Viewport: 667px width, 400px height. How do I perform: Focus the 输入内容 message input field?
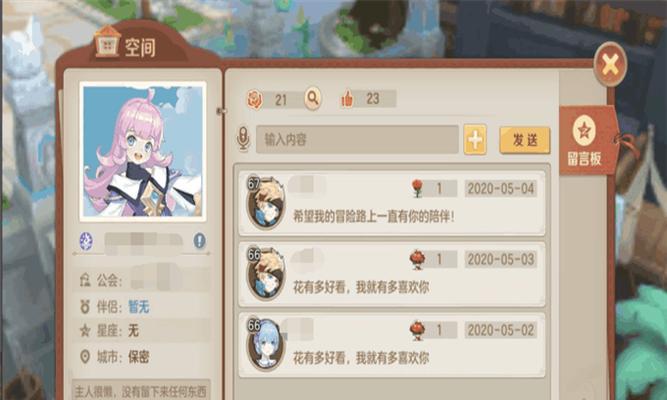[357, 140]
